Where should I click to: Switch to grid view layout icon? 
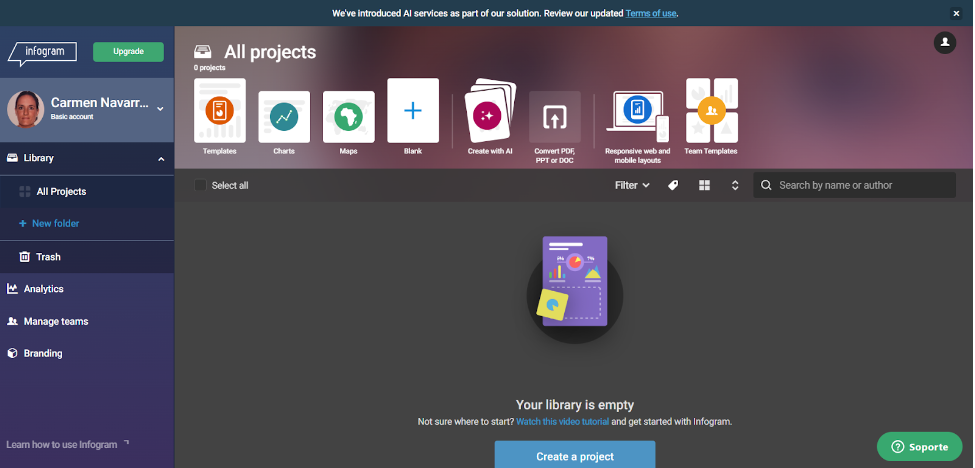pyautogui.click(x=704, y=185)
